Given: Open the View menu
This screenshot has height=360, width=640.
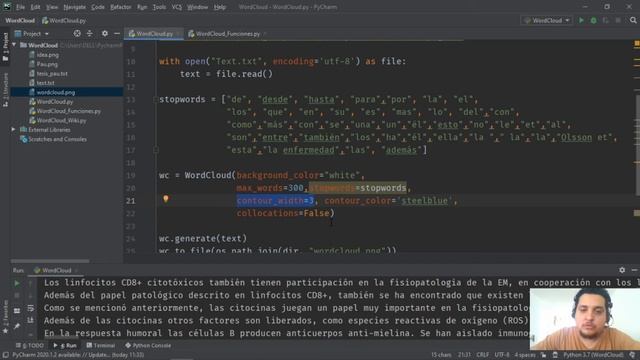Looking at the screenshot, I should [x=52, y=7].
